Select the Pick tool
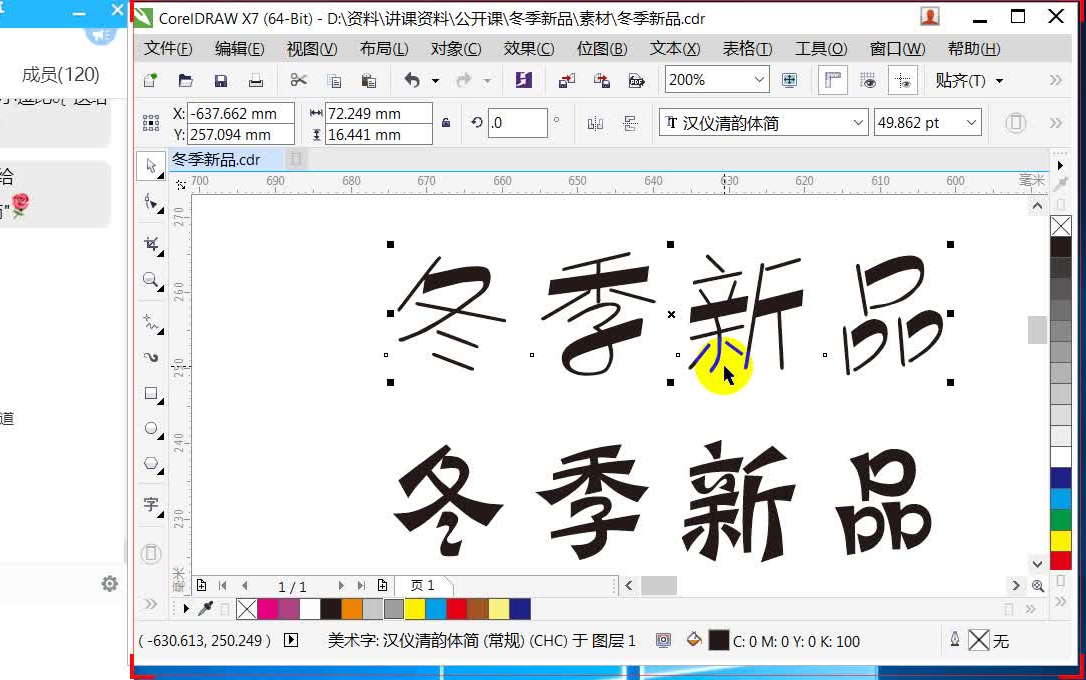The image size is (1086, 680). (x=151, y=165)
